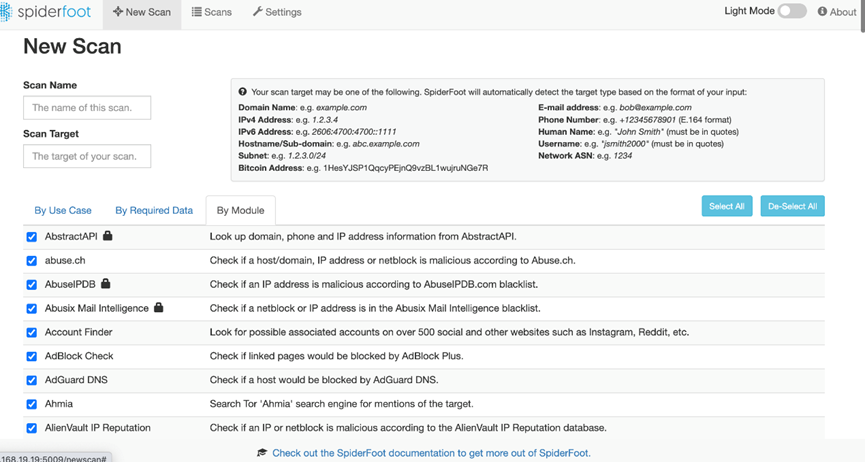Switch to the By Use Case tab

(63, 210)
